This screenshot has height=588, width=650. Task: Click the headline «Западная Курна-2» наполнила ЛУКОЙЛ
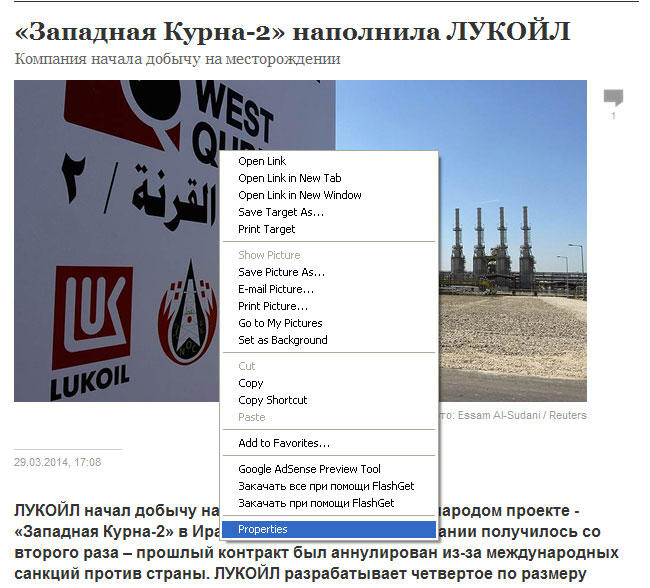coord(292,32)
